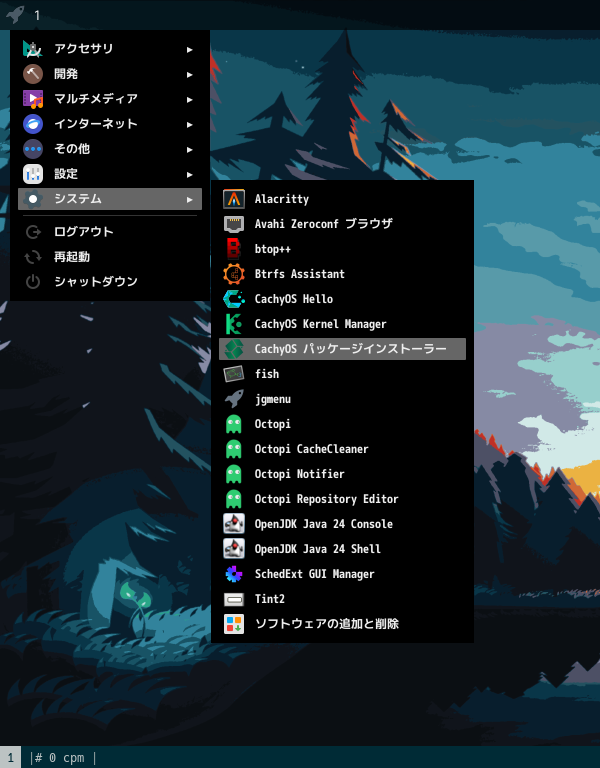Click the CachyOS Hello icon
Image resolution: width=600 pixels, height=768 pixels.
click(x=234, y=299)
